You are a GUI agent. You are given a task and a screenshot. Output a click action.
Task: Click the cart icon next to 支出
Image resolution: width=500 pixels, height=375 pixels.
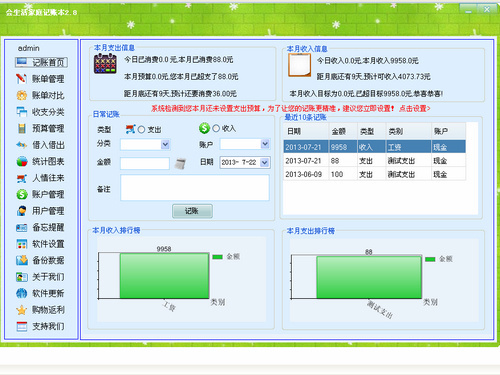pyautogui.click(x=131, y=129)
